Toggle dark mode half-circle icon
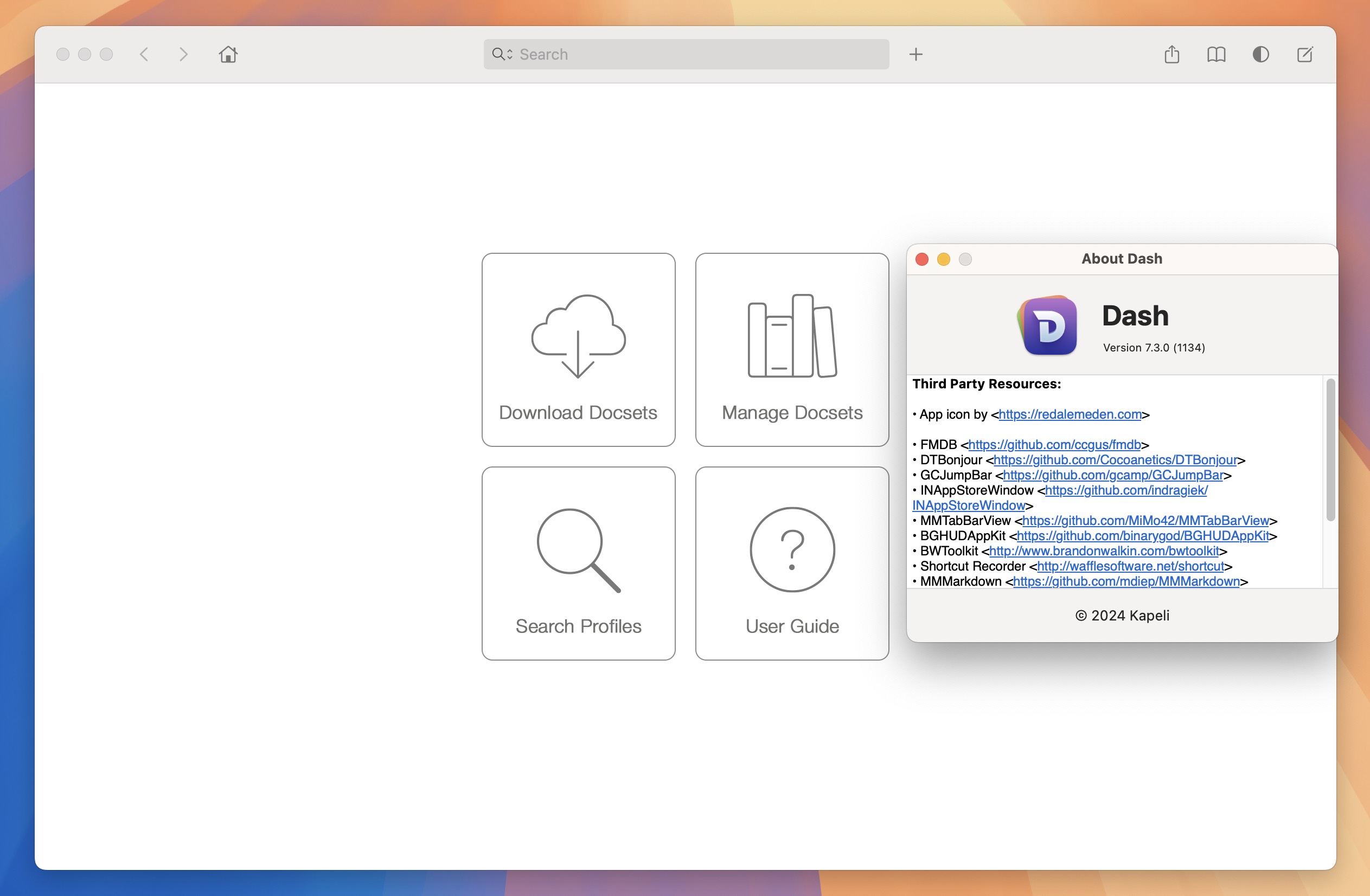1370x896 pixels. pyautogui.click(x=1260, y=54)
